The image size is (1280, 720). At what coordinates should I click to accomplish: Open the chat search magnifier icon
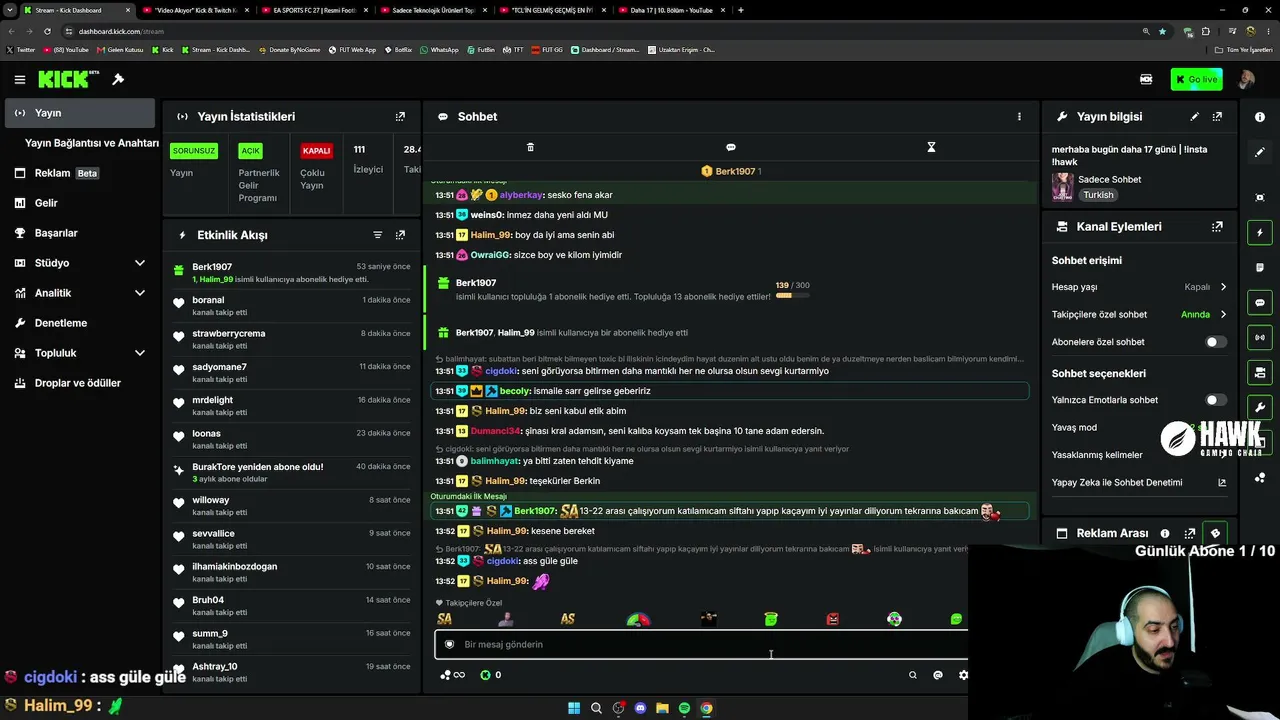pos(912,675)
